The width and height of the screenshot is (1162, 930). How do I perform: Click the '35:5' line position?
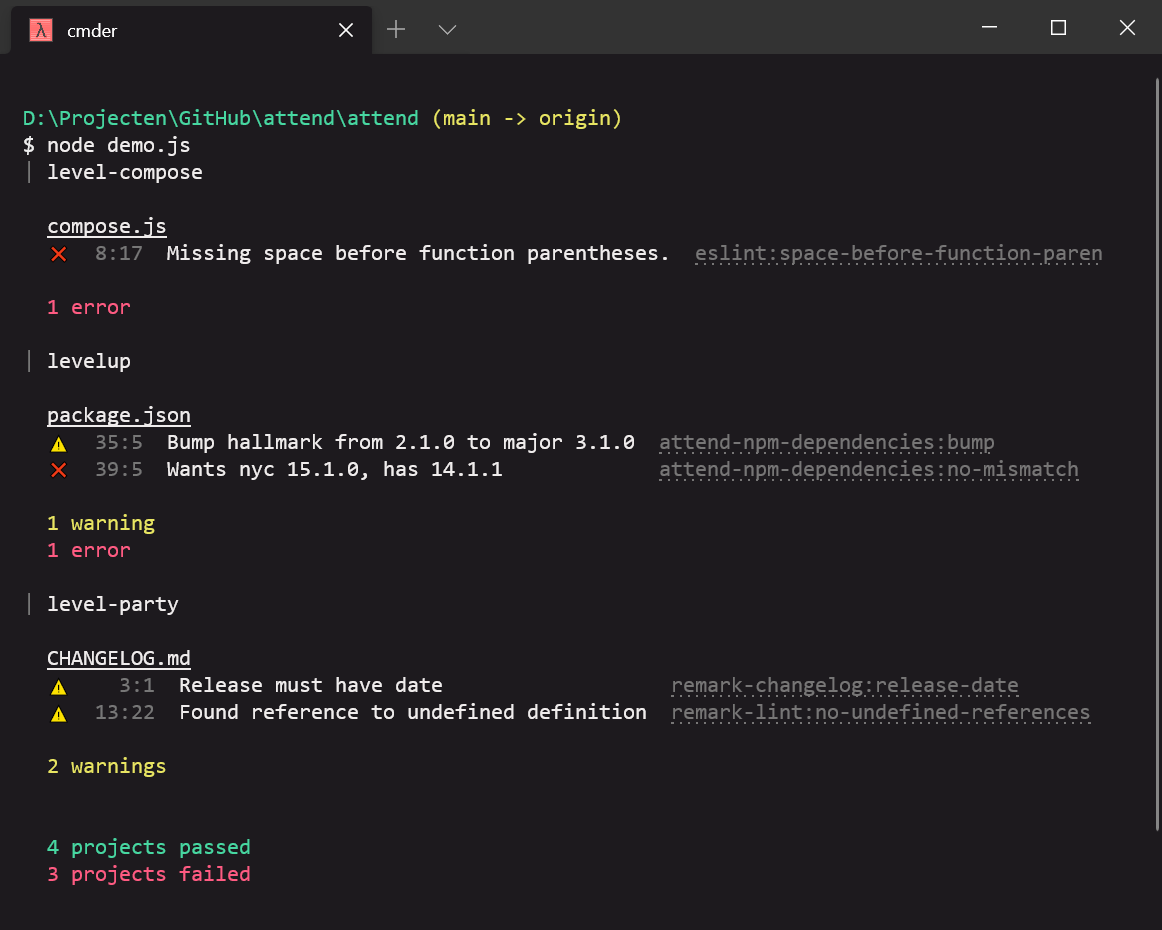pos(119,442)
